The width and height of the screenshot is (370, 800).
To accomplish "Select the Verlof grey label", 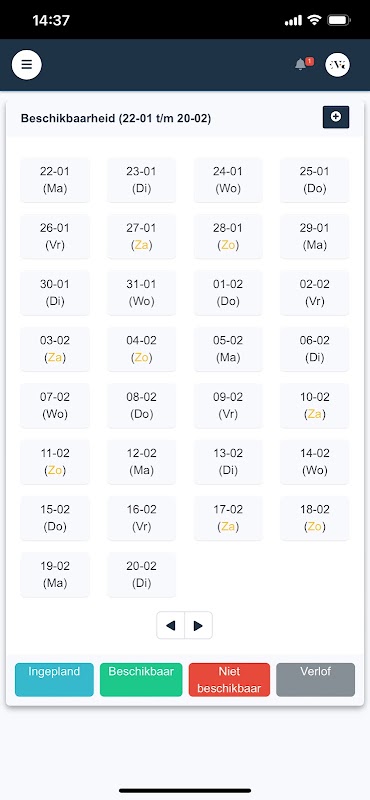I will (315, 680).
